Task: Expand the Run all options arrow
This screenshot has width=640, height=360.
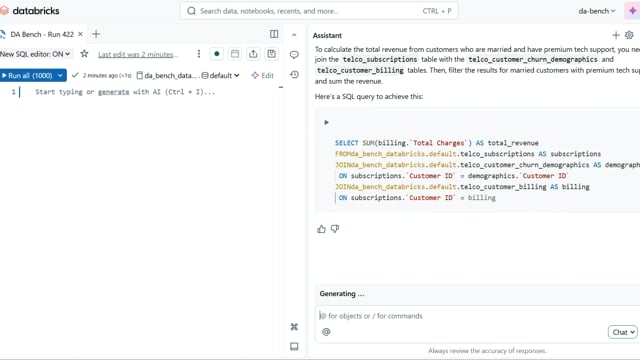Action: pyautogui.click(x=60, y=76)
